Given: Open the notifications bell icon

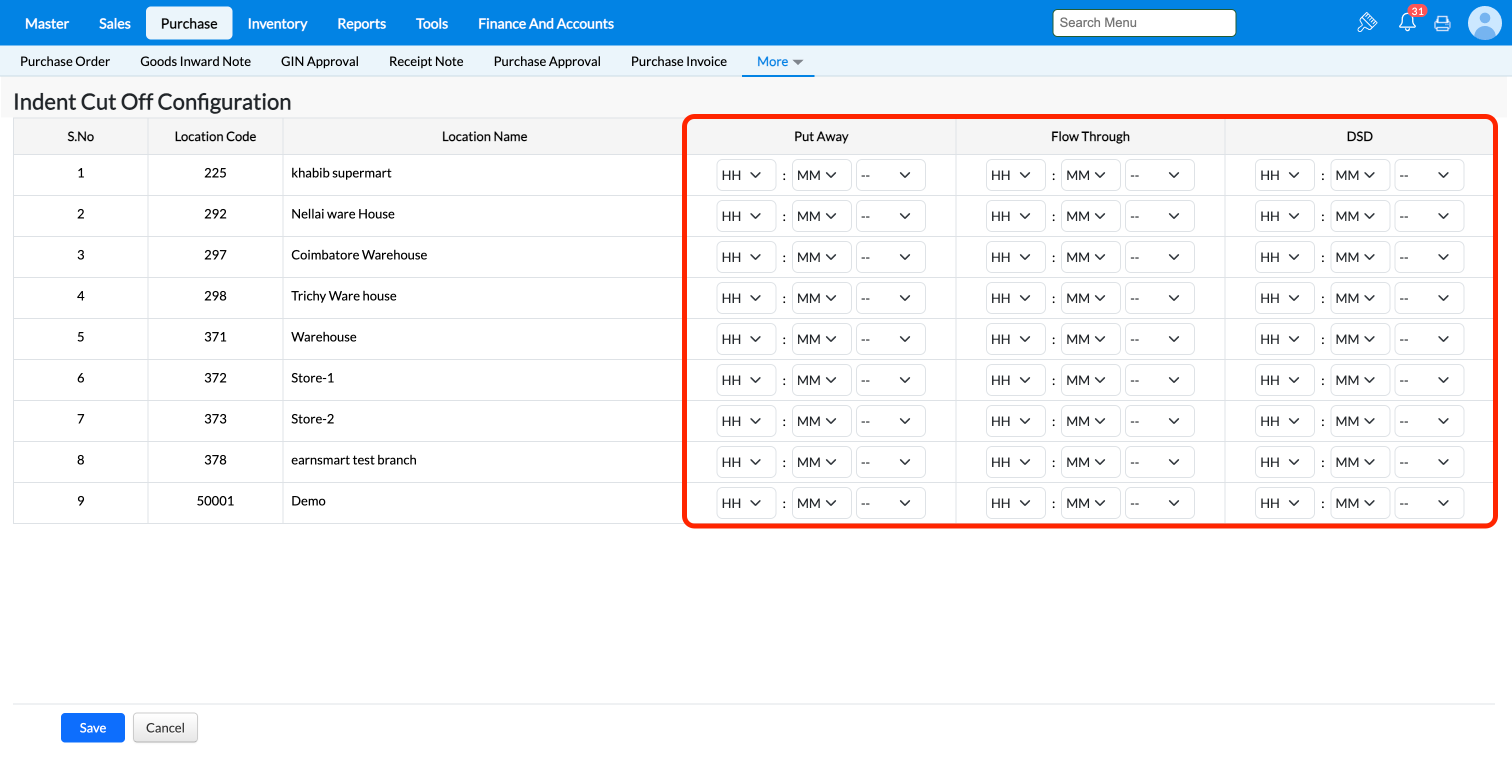Looking at the screenshot, I should click(x=1406, y=23).
